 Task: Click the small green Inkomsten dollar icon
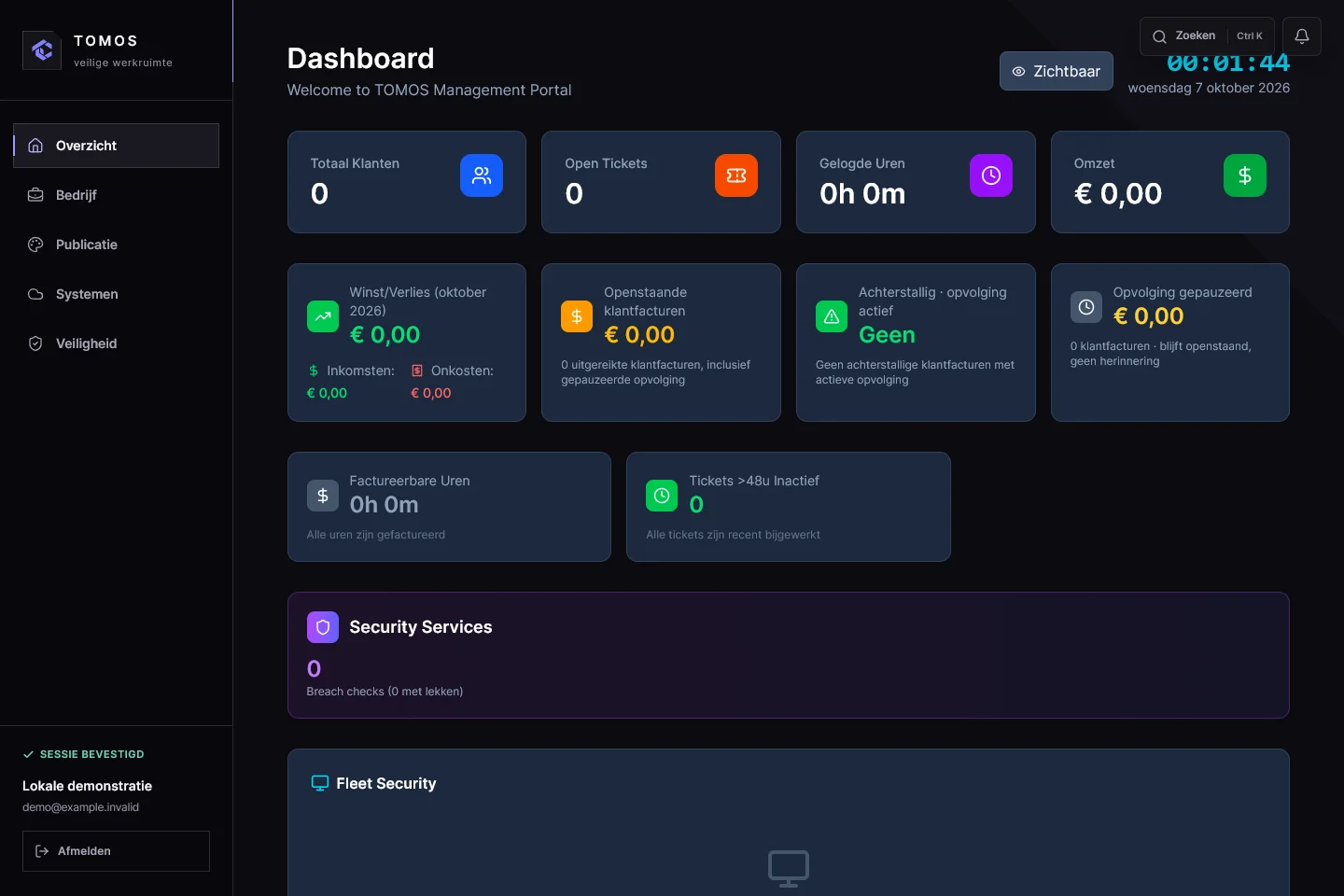point(314,371)
